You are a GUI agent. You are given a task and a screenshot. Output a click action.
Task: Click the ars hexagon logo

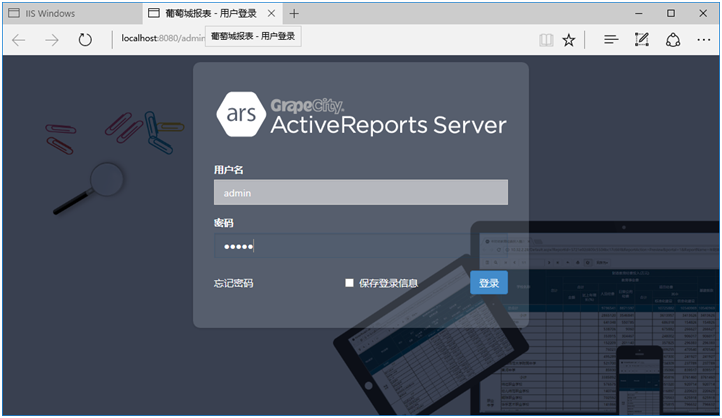(241, 114)
